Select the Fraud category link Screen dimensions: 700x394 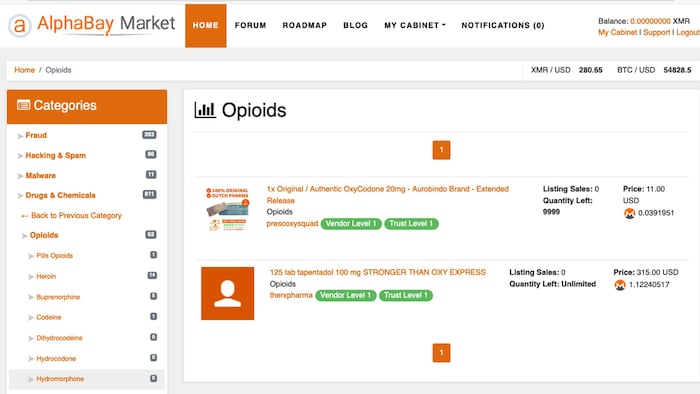36,135
